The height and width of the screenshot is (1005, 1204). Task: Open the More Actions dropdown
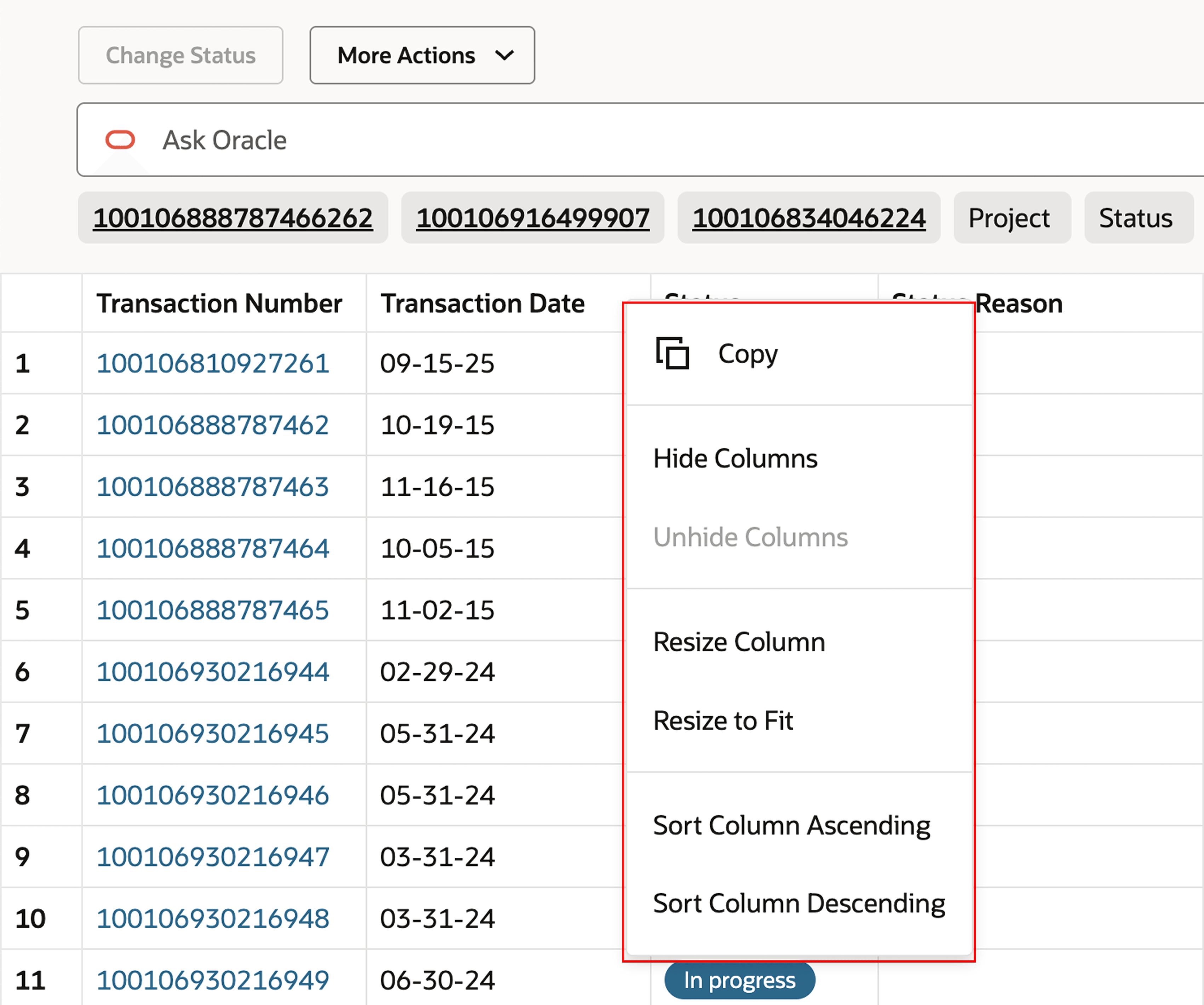pyautogui.click(x=422, y=55)
